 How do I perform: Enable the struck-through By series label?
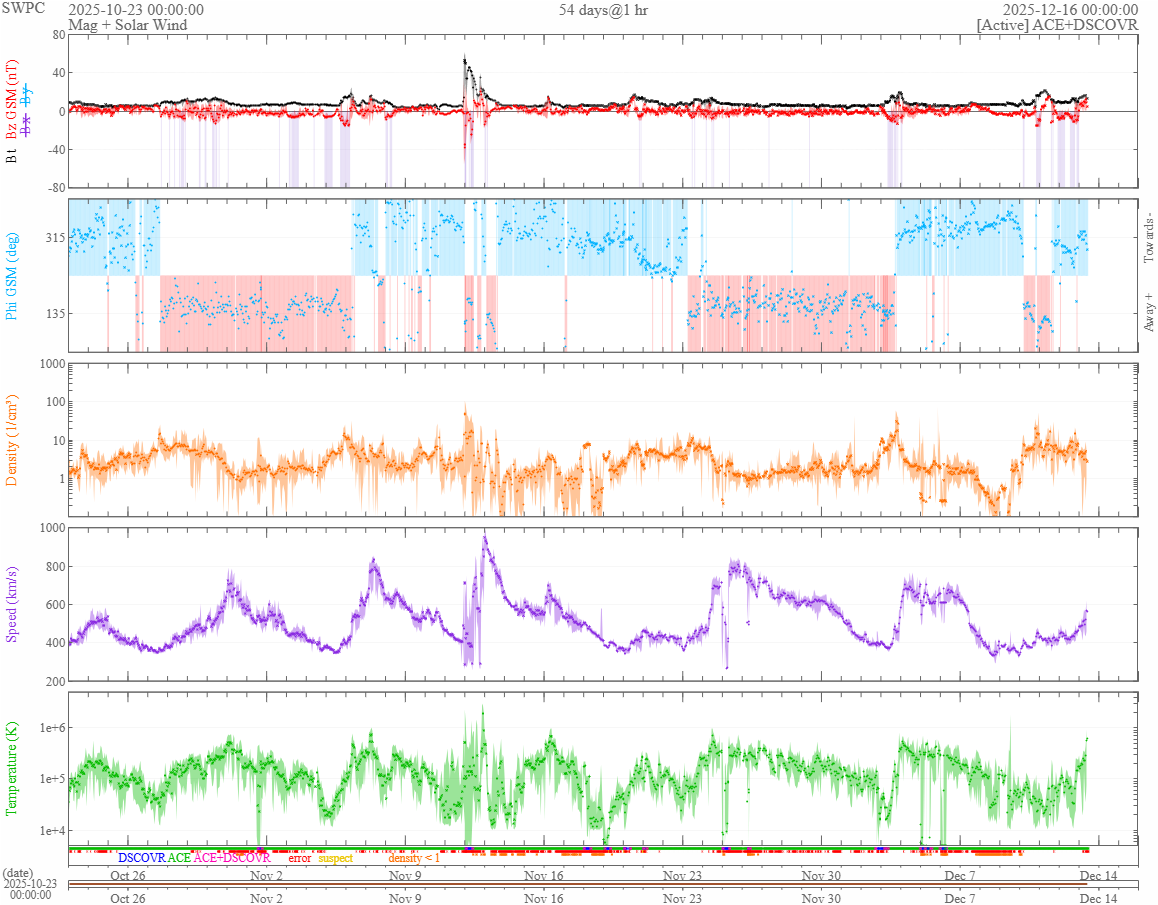tap(27, 95)
